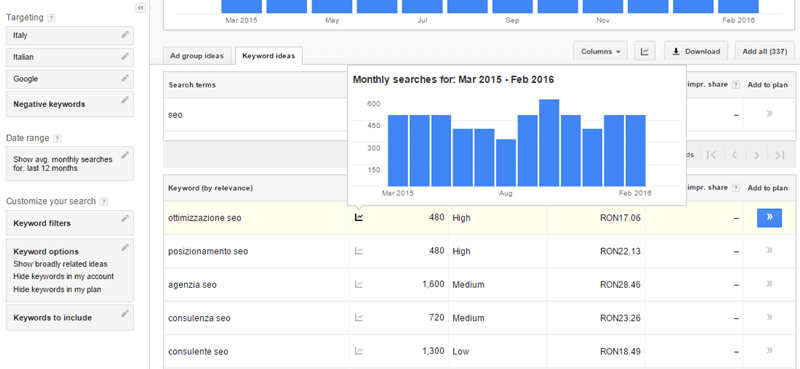Open Italian language setting

pyautogui.click(x=70, y=58)
